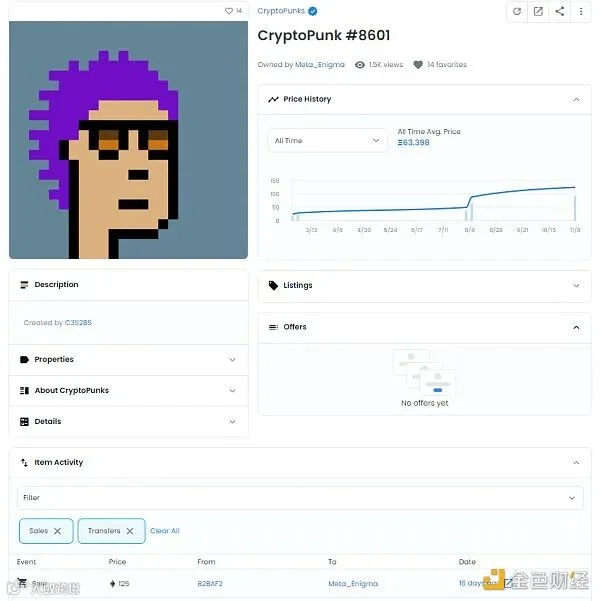Open the three-dot more options menu
This screenshot has height=601, width=600.
pos(581,11)
